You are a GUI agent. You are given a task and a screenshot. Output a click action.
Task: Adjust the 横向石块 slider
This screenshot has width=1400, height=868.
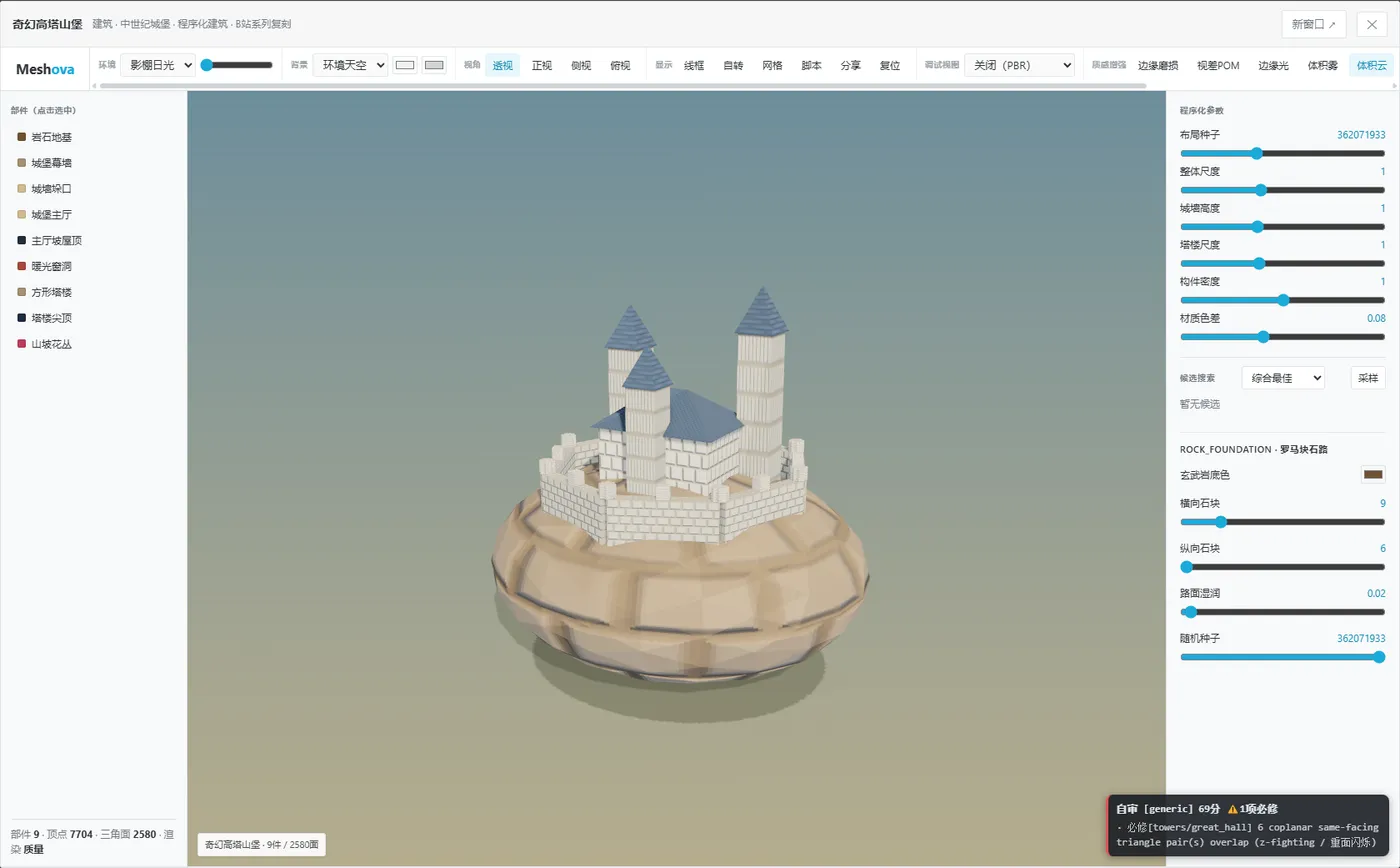pos(1283,522)
